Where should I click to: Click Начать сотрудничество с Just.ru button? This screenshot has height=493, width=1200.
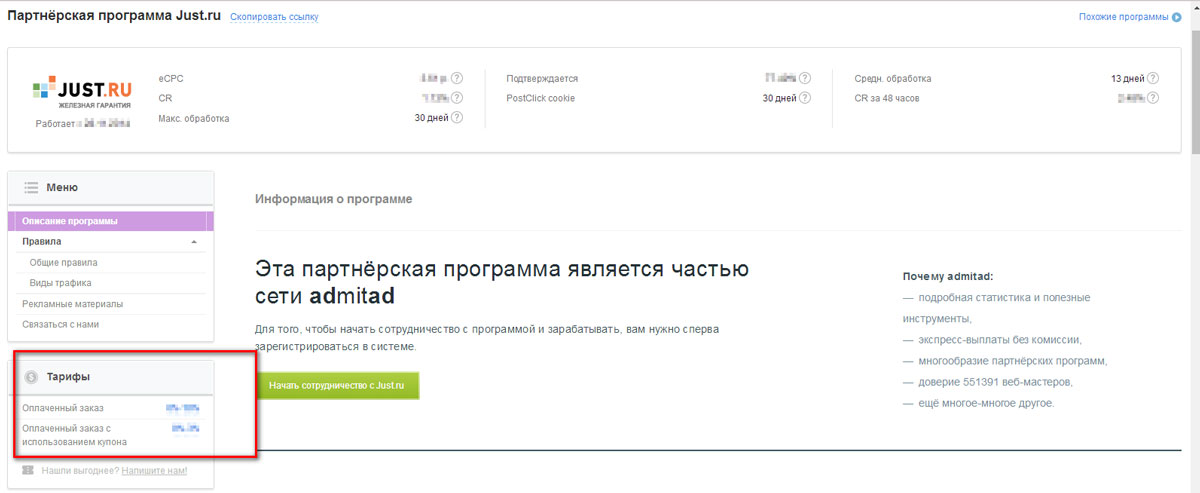point(337,385)
